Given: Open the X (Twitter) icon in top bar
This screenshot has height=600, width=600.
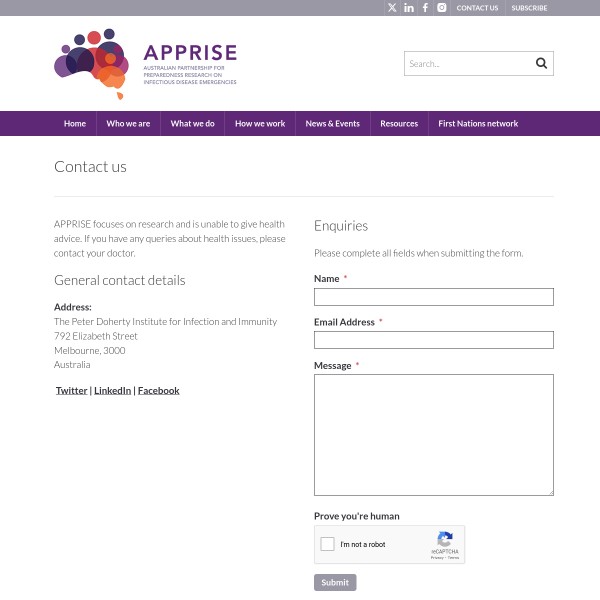Looking at the screenshot, I should pyautogui.click(x=392, y=8).
